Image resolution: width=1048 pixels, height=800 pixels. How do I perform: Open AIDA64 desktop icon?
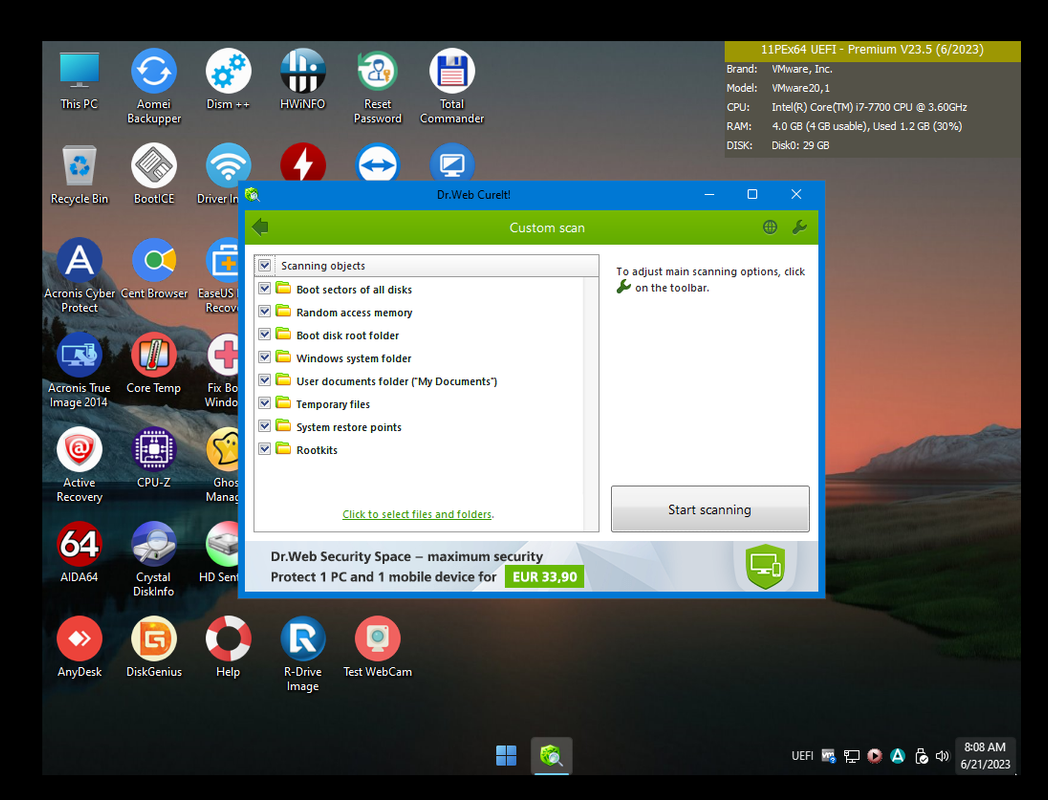tap(79, 553)
